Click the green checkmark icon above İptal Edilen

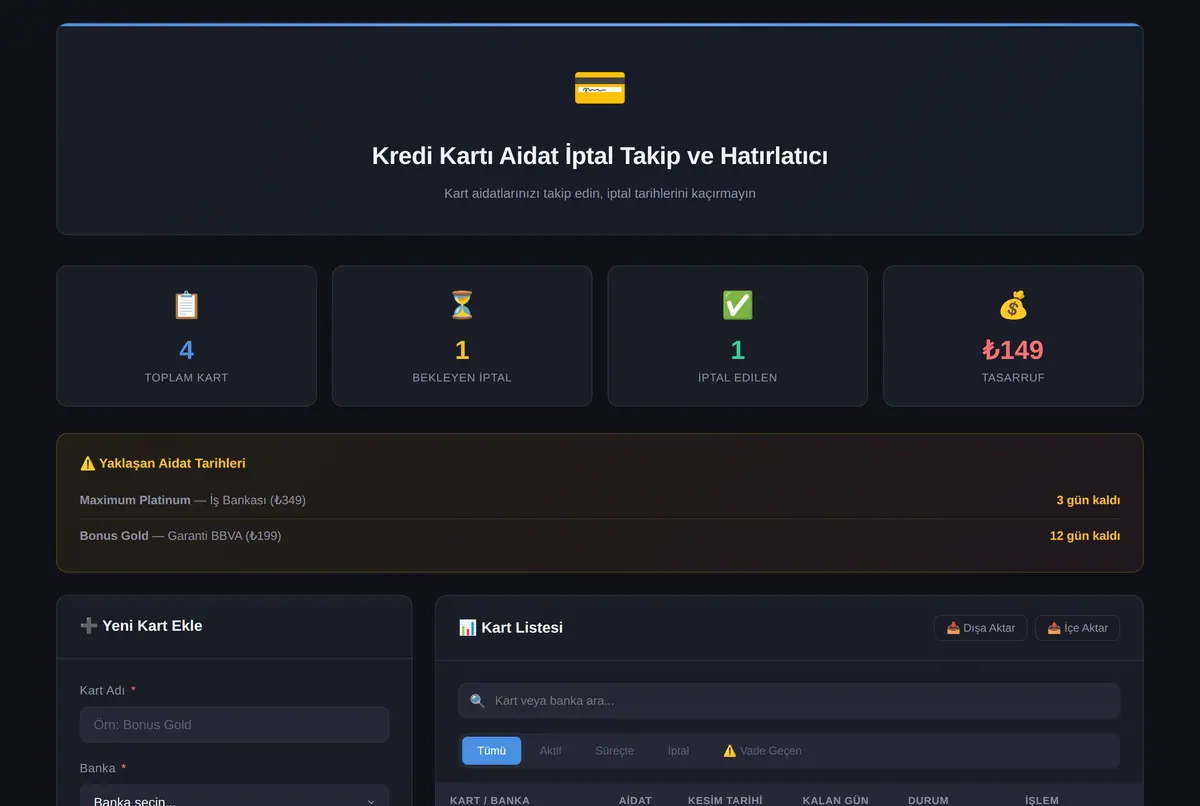737,305
